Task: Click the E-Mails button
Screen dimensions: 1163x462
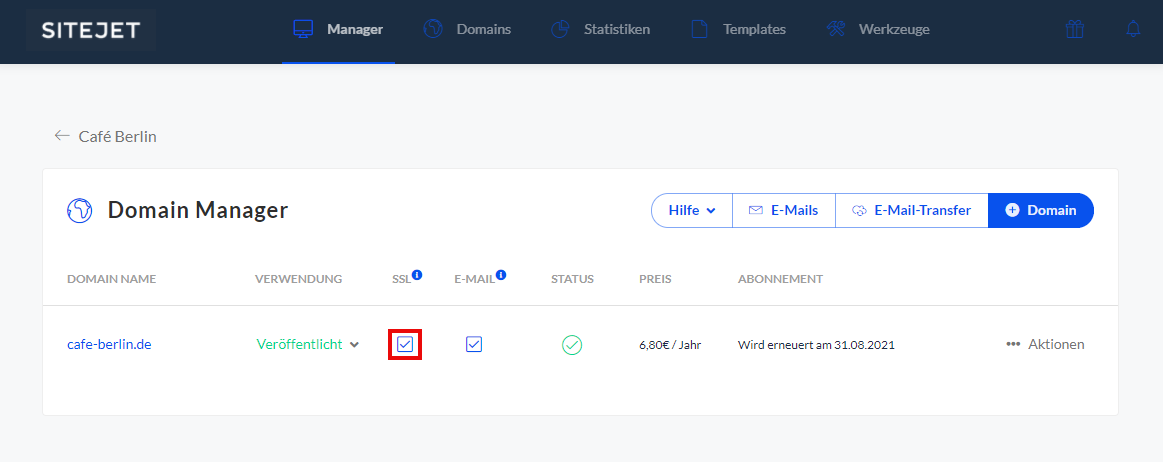Action: click(x=783, y=211)
